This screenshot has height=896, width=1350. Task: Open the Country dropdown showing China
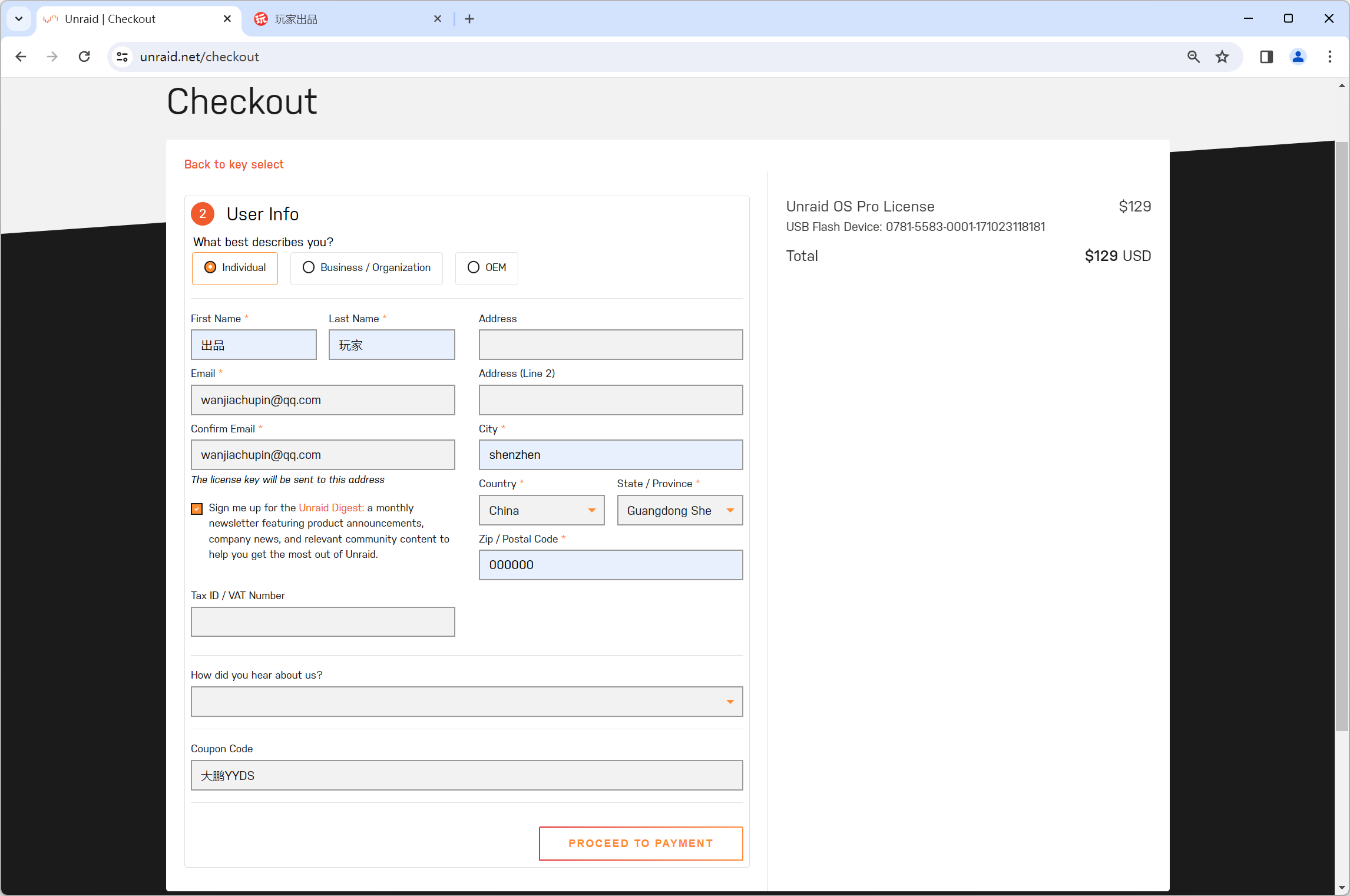541,510
